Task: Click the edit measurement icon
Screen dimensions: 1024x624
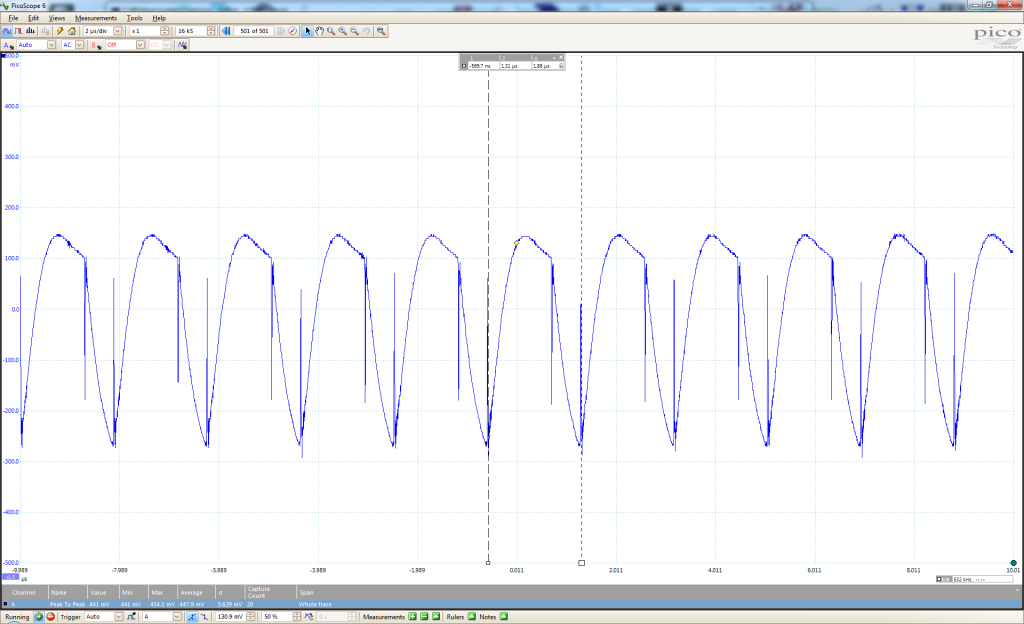Action: 436,617
